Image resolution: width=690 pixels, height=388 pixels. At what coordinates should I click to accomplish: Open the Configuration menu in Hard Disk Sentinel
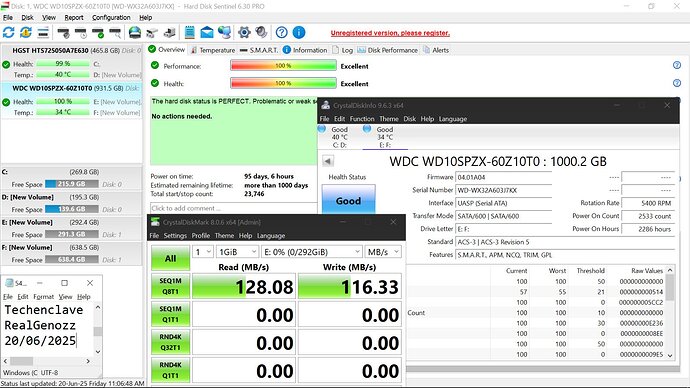click(111, 18)
